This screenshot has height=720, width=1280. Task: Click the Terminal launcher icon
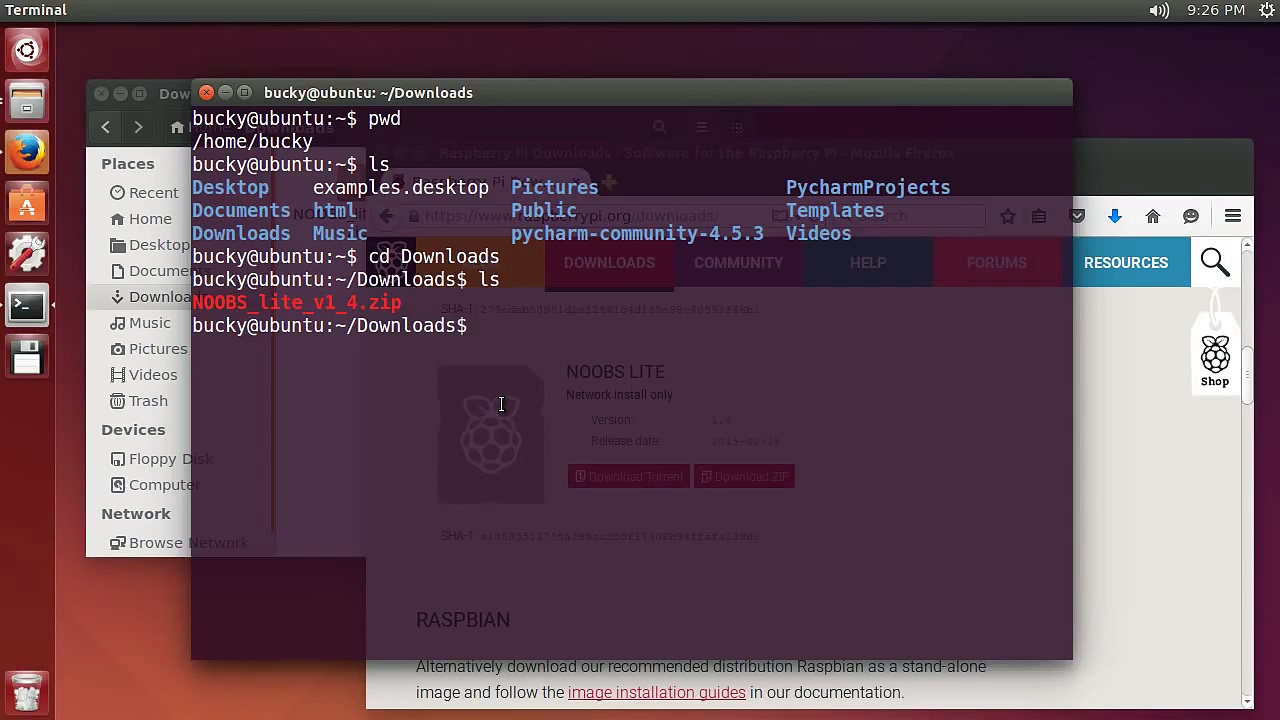pyautogui.click(x=27, y=307)
